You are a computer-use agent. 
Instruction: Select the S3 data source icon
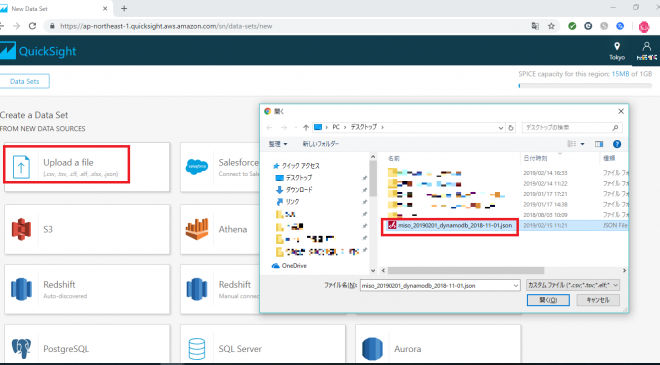[x=21, y=229]
